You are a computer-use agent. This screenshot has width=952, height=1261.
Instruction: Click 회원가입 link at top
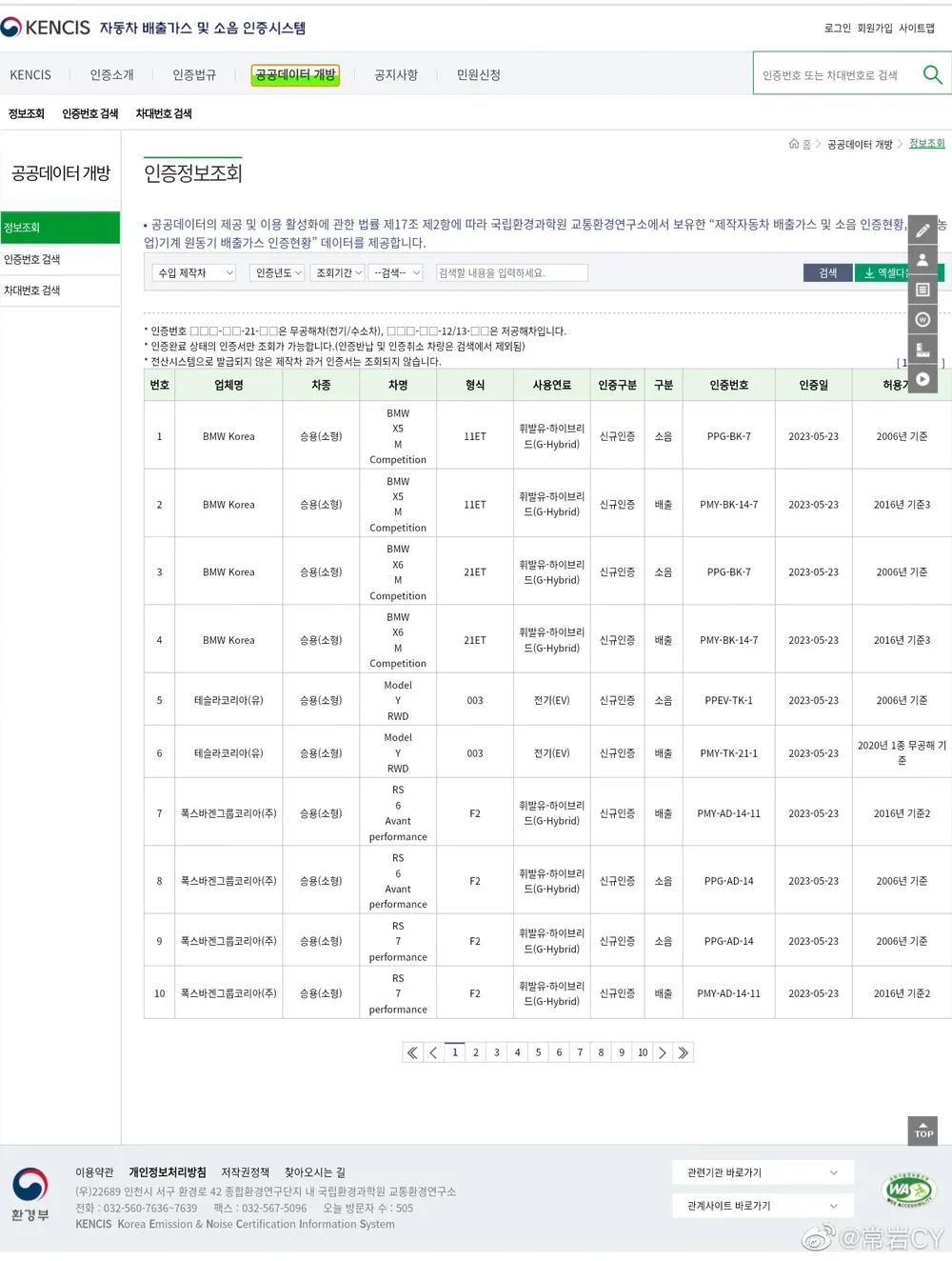(x=875, y=29)
